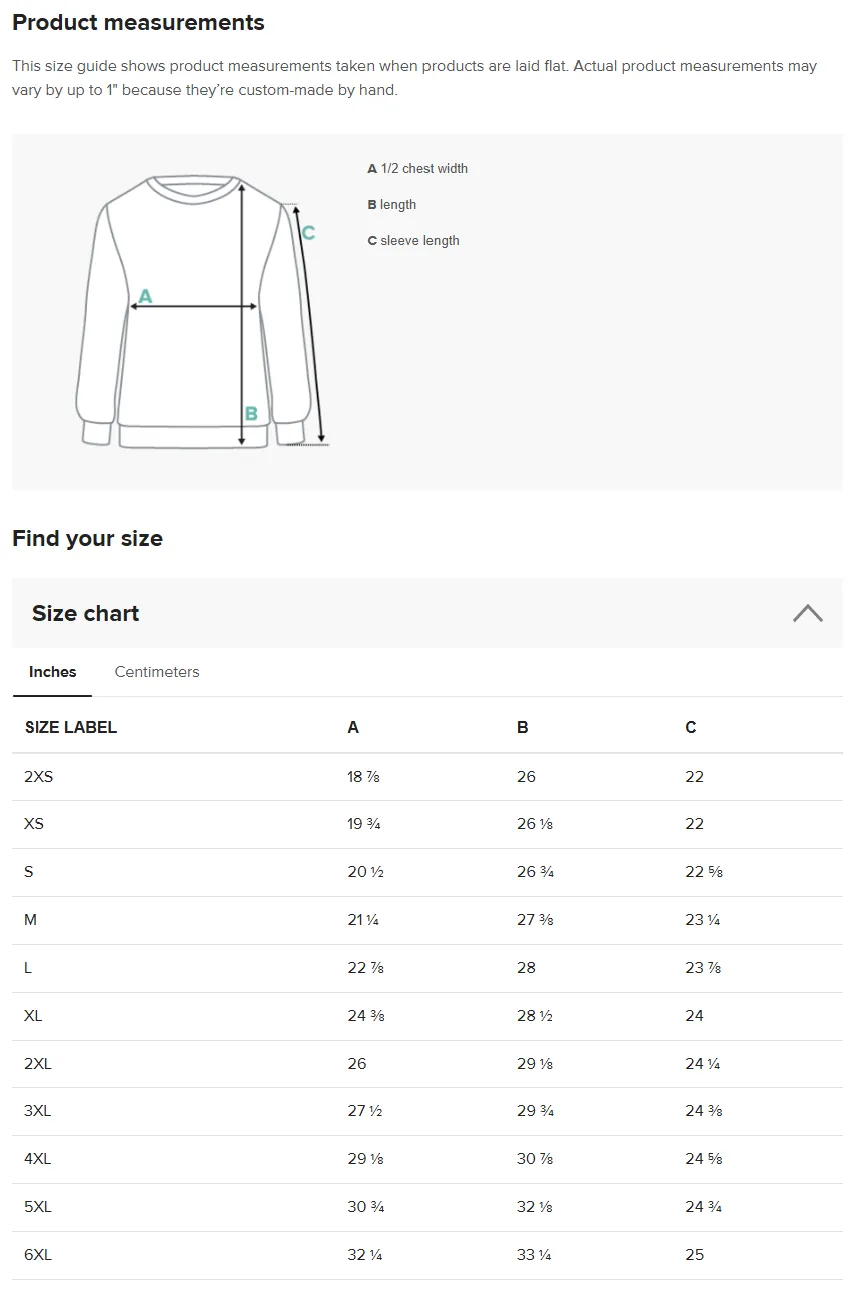Click the A 1/2 chest width legend

[418, 168]
